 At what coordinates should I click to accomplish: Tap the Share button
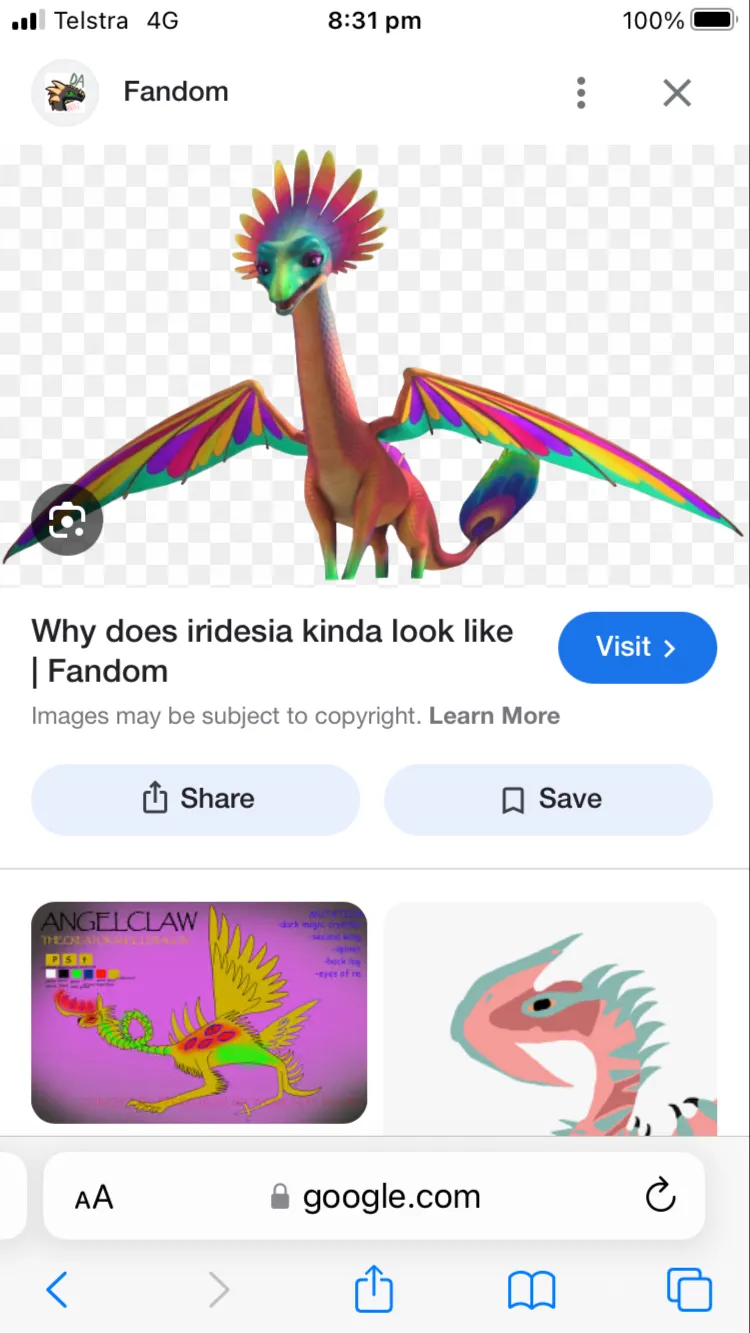[x=195, y=799]
